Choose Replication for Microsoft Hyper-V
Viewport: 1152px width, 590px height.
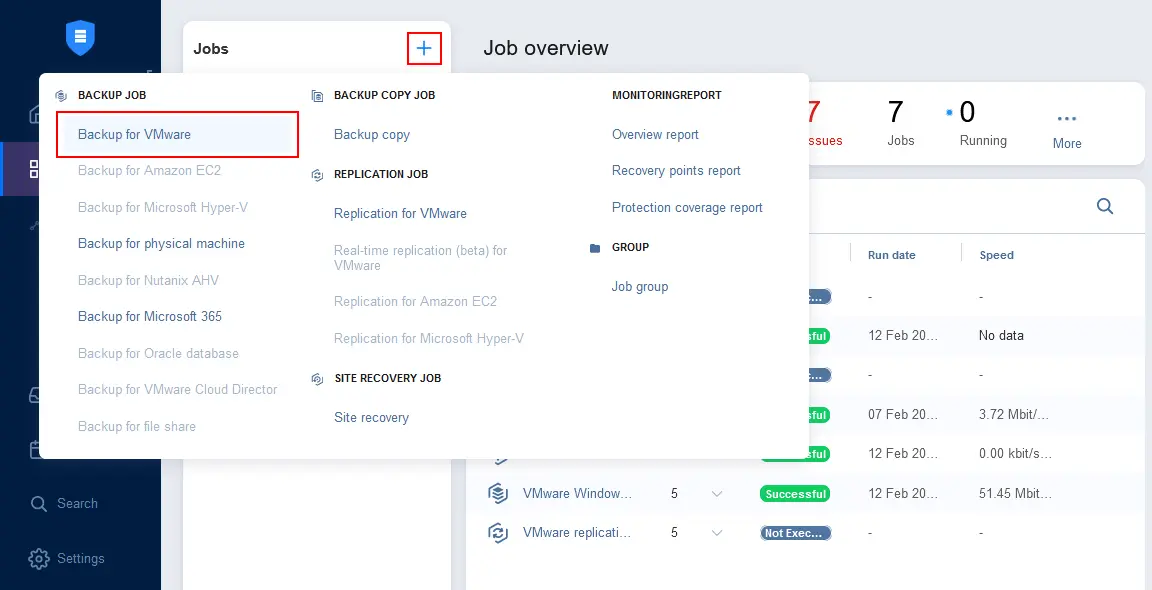pos(429,339)
